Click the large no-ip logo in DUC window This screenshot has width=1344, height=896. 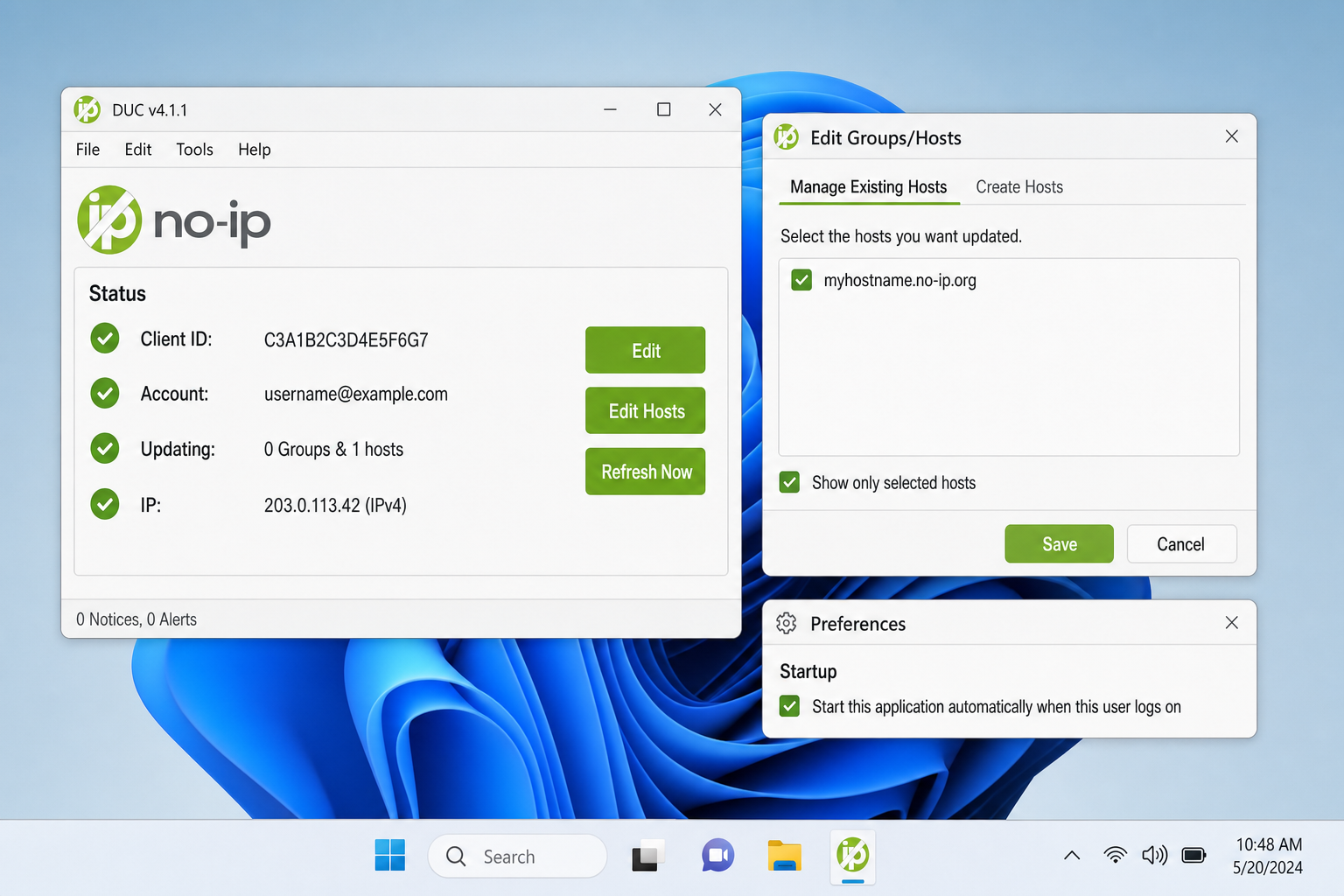point(174,220)
